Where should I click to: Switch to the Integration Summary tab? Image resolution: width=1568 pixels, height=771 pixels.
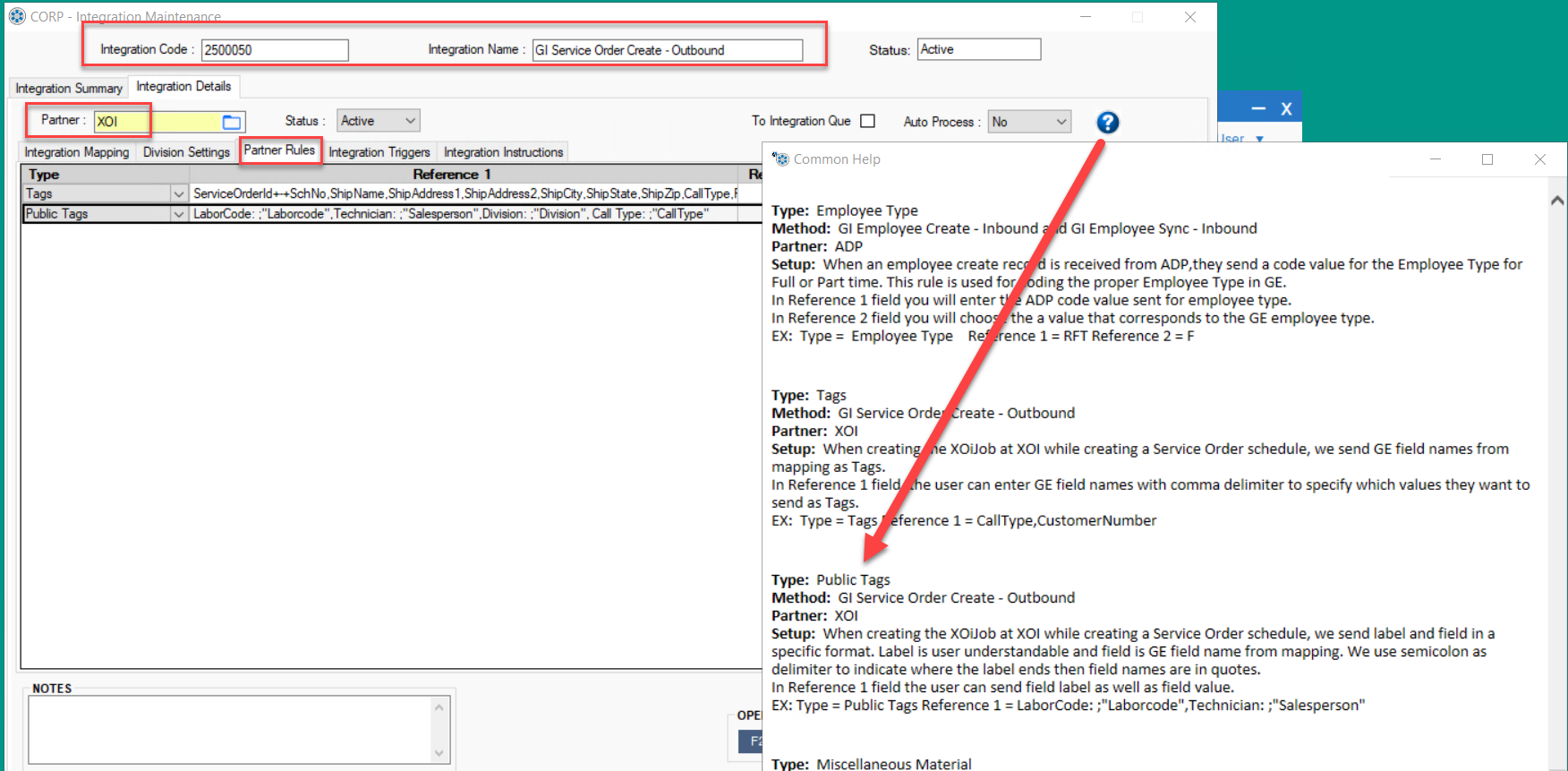(69, 88)
